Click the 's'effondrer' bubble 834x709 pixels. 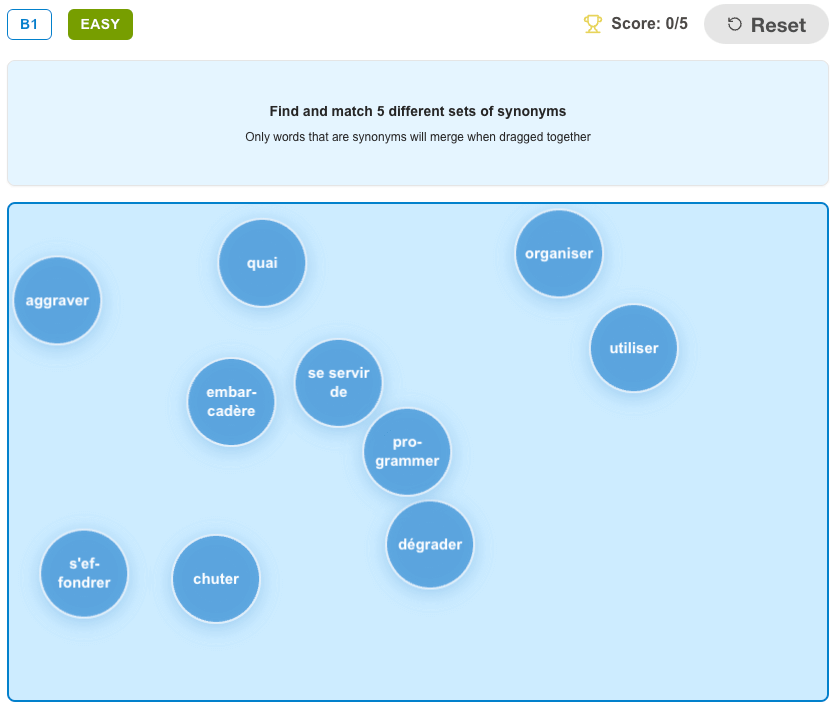coord(84,573)
